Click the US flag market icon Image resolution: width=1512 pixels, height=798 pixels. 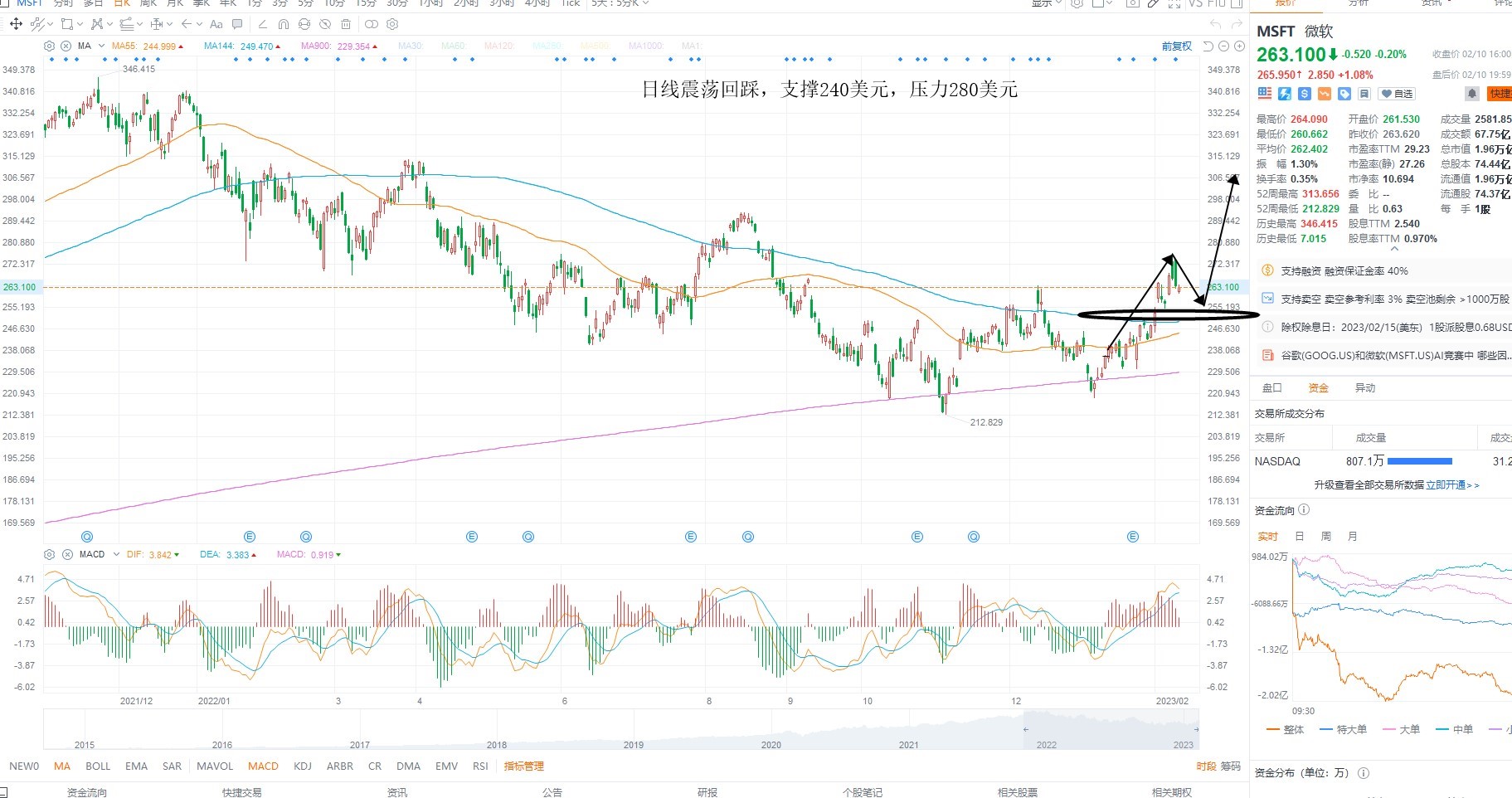click(1265, 94)
